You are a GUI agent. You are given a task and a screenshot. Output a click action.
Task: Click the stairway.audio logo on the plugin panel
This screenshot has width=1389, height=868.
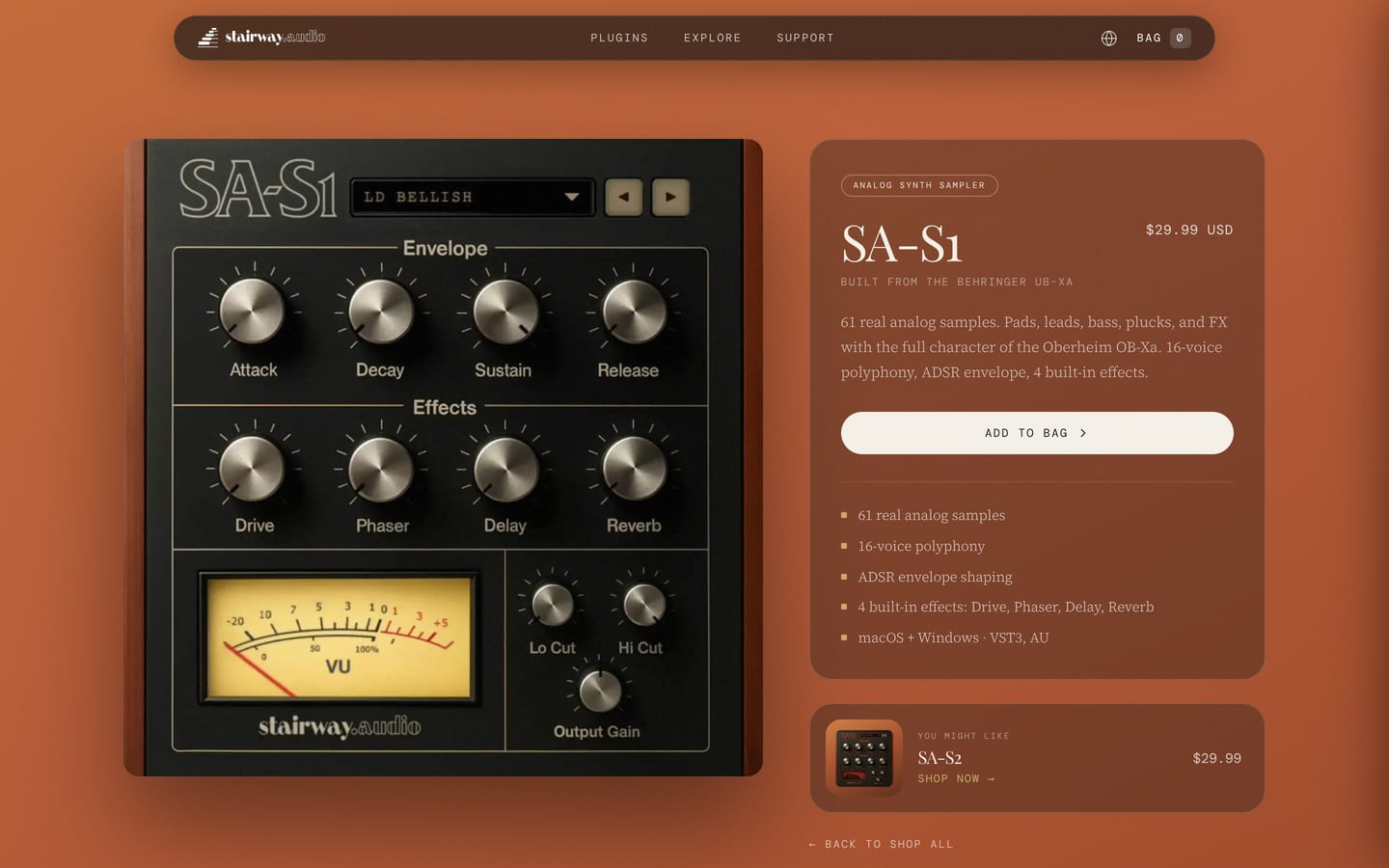(340, 726)
